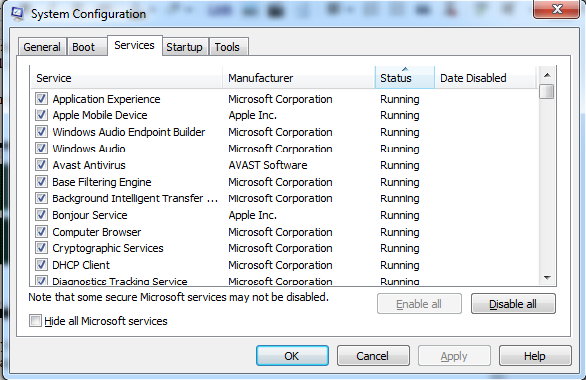Sort the list by Status column
The height and width of the screenshot is (380, 586).
405,77
